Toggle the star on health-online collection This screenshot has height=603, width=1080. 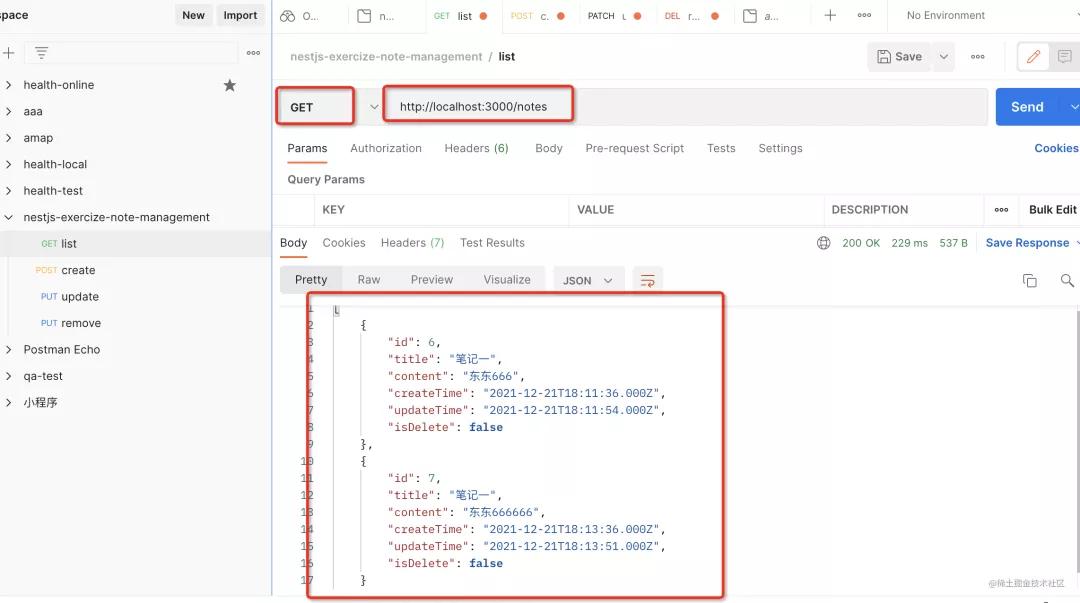[x=229, y=85]
